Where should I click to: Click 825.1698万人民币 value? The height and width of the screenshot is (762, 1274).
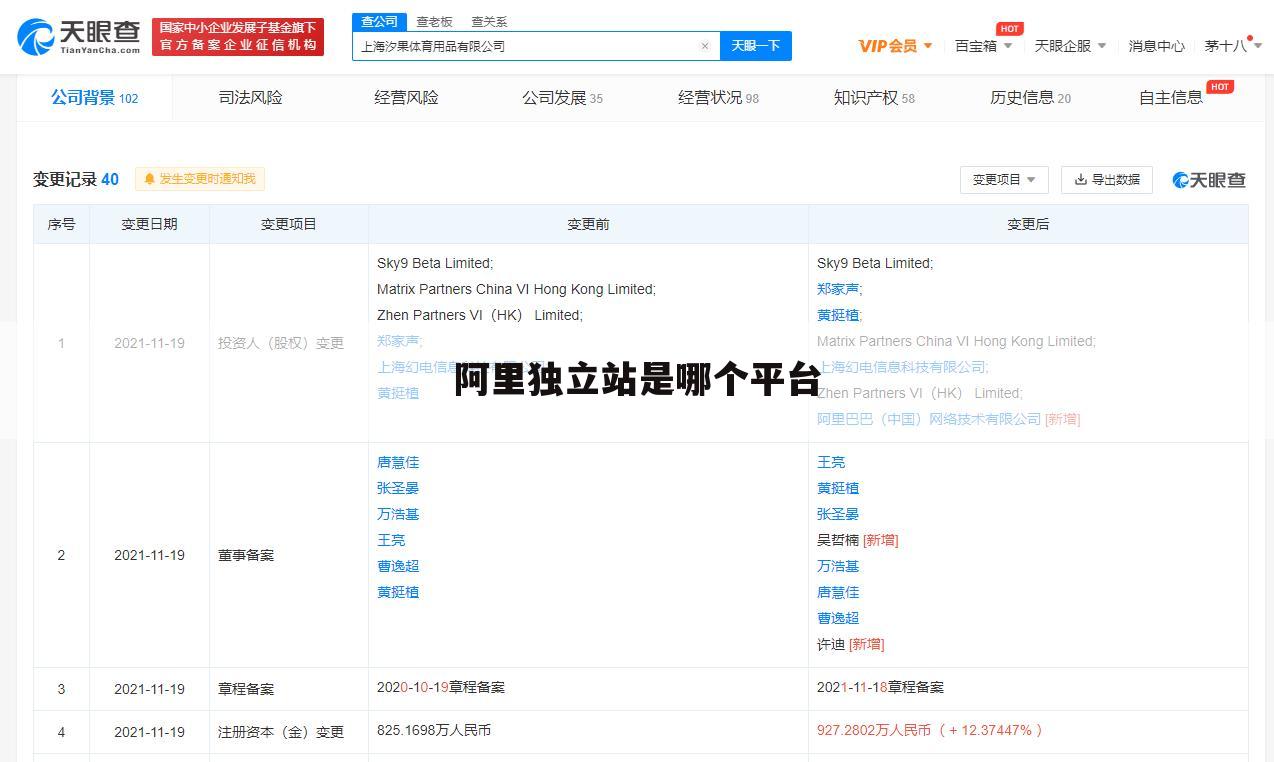(x=434, y=730)
